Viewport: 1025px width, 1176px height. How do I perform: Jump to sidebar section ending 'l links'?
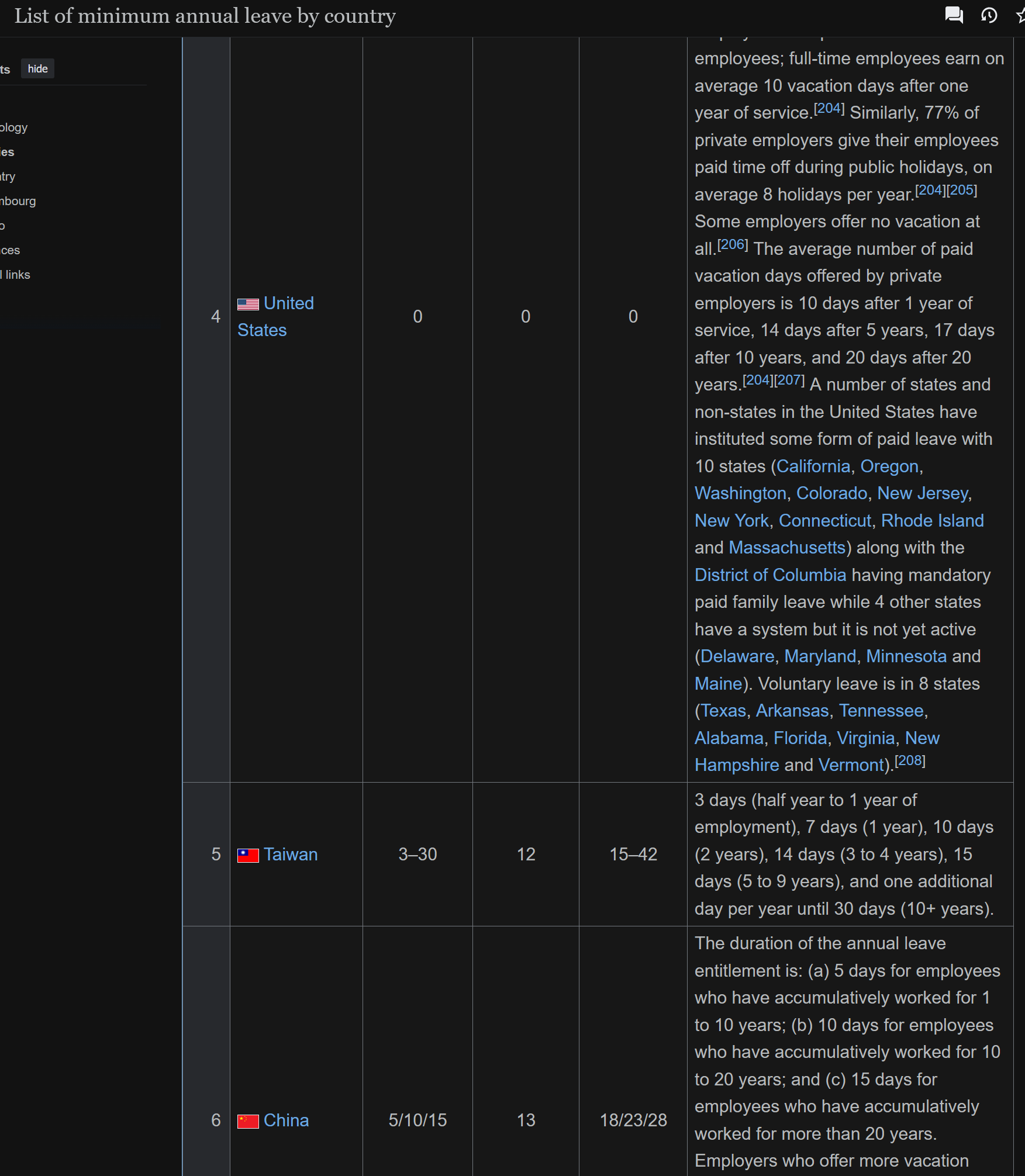15,275
